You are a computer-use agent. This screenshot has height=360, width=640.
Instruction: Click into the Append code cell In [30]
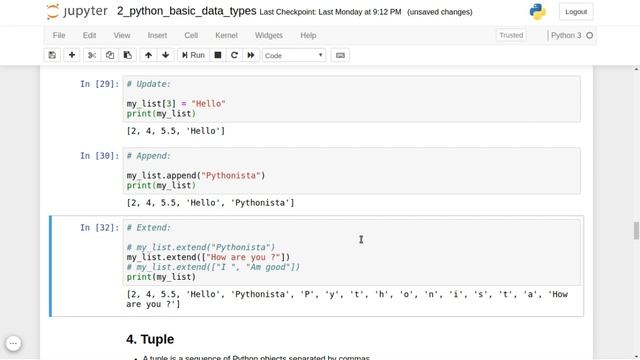tap(351, 171)
